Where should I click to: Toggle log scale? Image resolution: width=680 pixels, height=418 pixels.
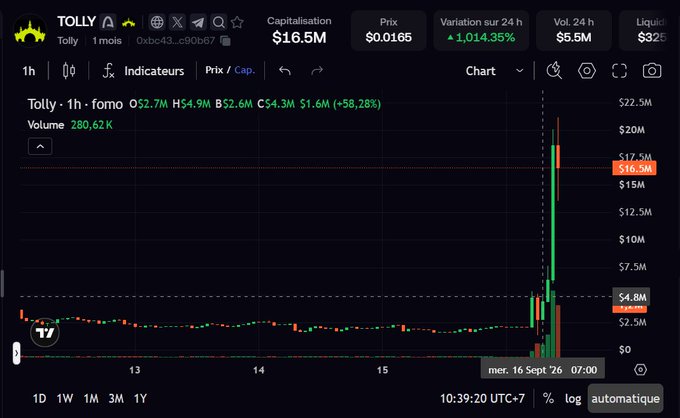(x=572, y=398)
